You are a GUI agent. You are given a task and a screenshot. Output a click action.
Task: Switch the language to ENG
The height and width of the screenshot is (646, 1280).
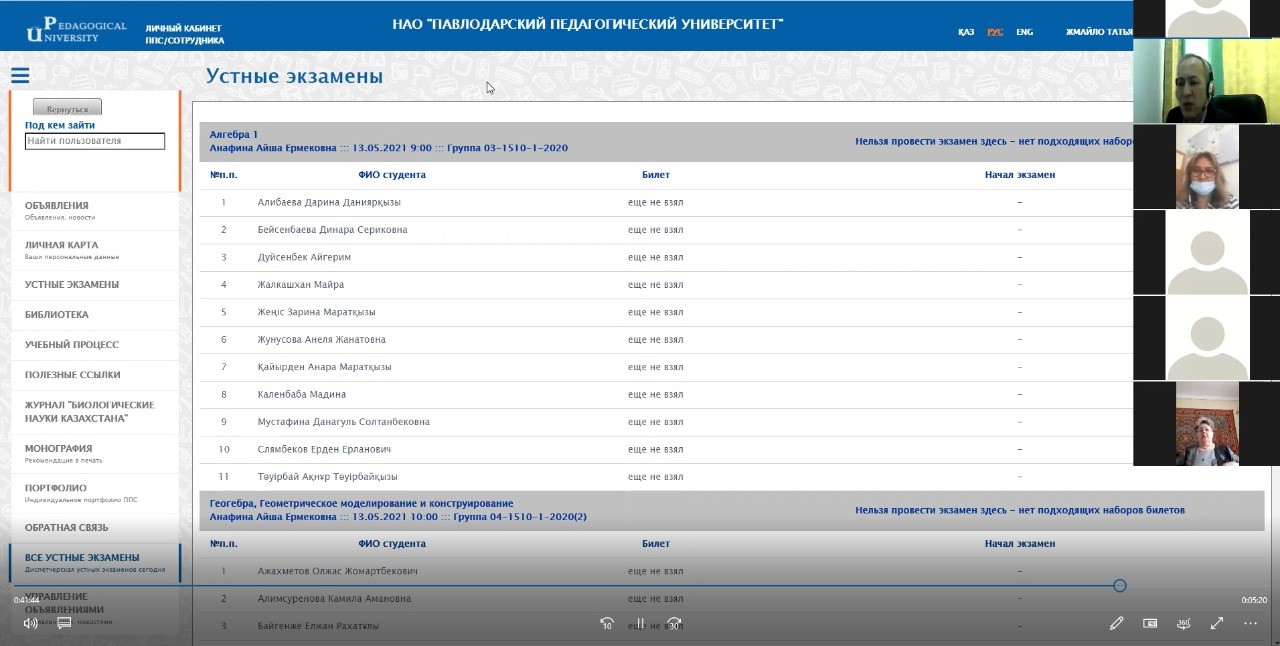(1025, 32)
